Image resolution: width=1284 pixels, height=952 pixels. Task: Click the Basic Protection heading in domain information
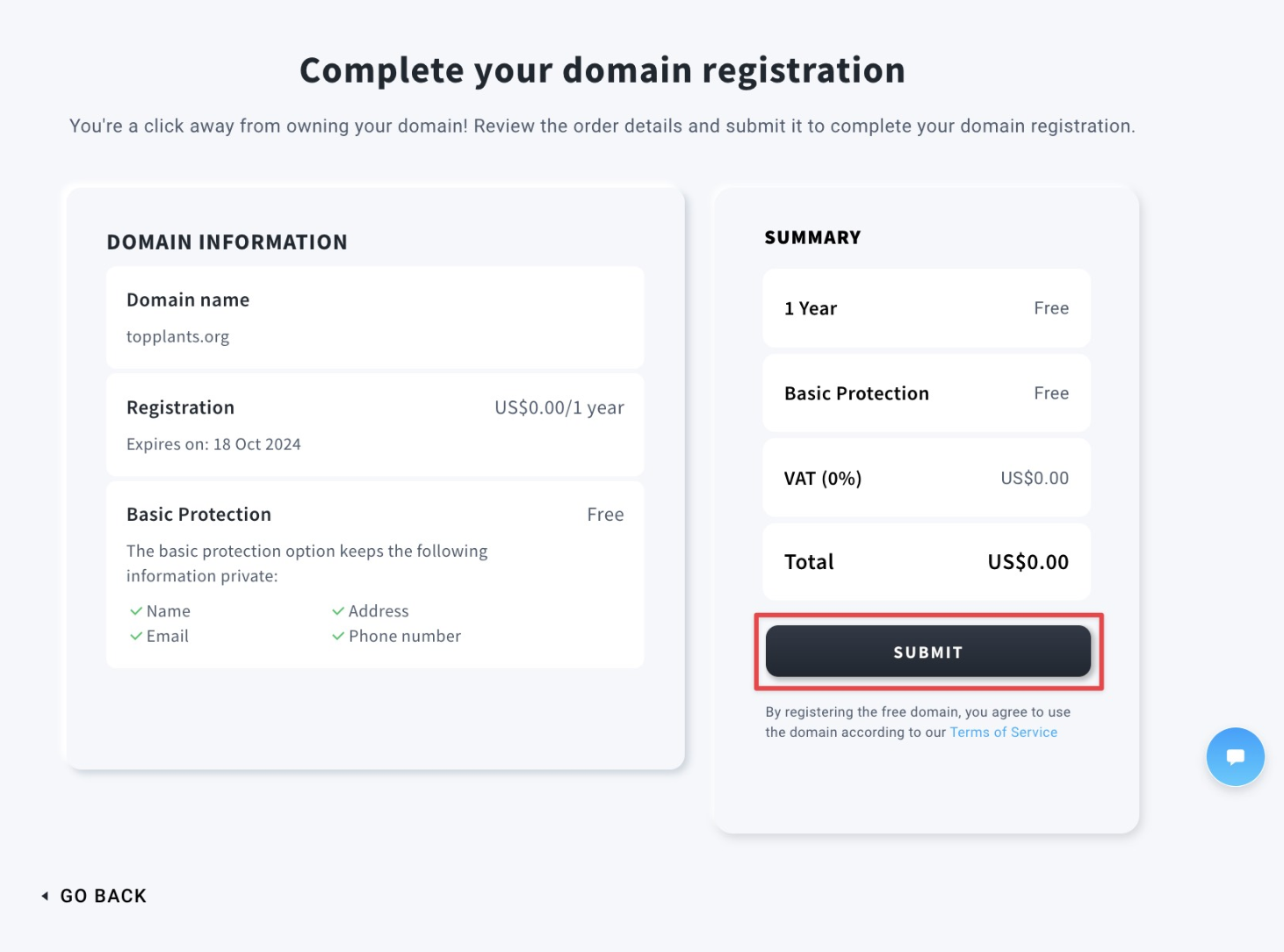tap(198, 515)
